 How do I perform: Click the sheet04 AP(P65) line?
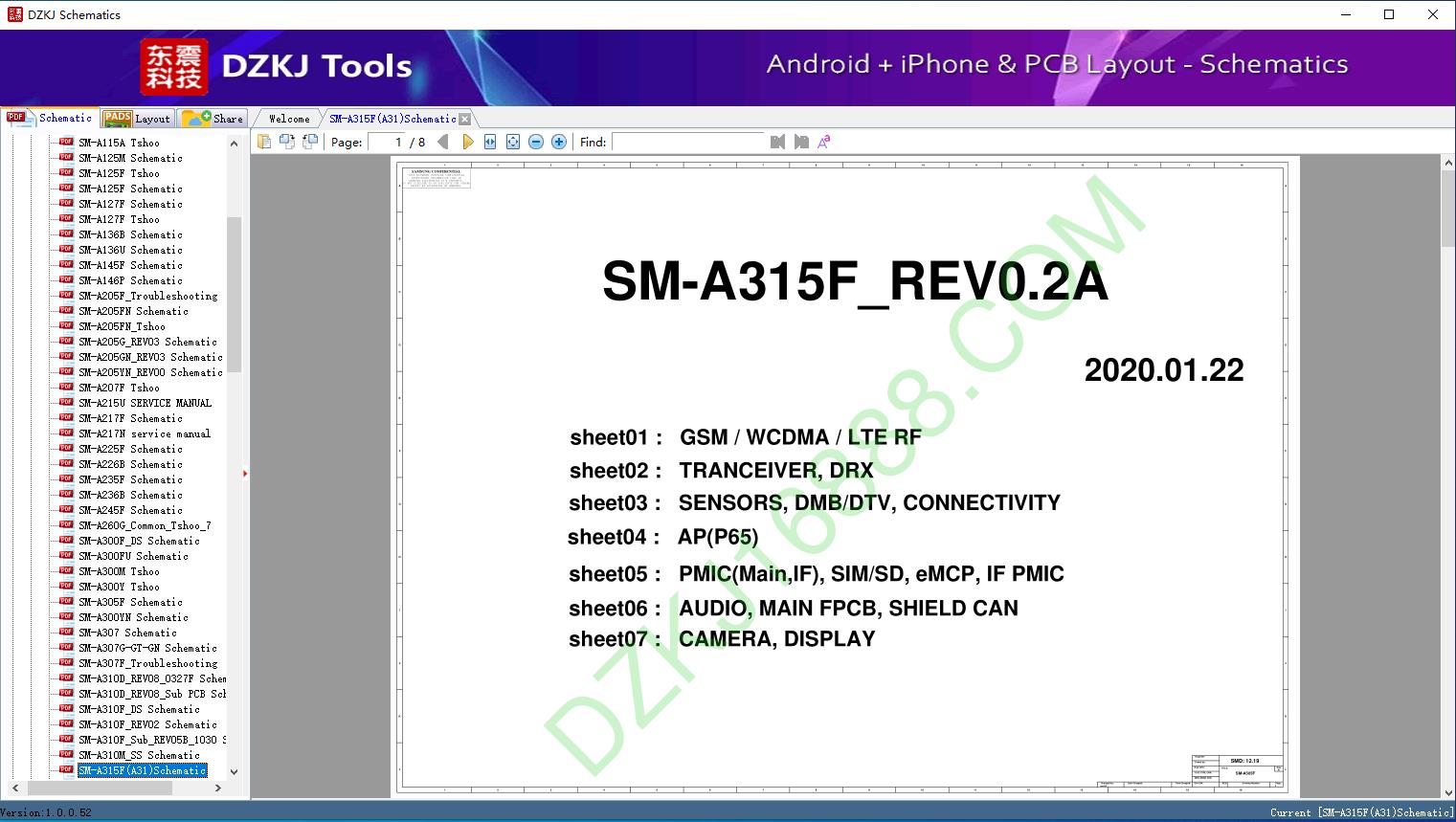point(662,537)
